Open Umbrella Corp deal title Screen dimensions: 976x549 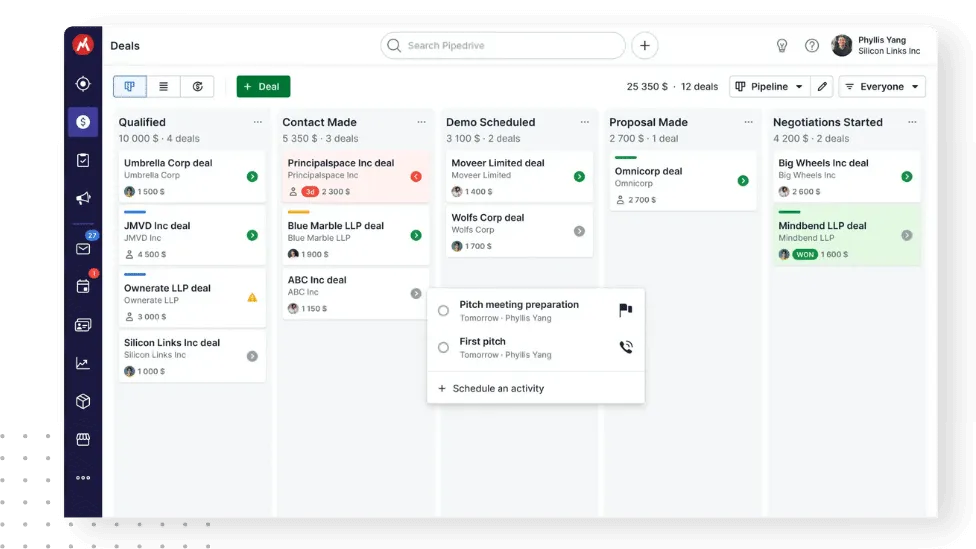(168, 163)
